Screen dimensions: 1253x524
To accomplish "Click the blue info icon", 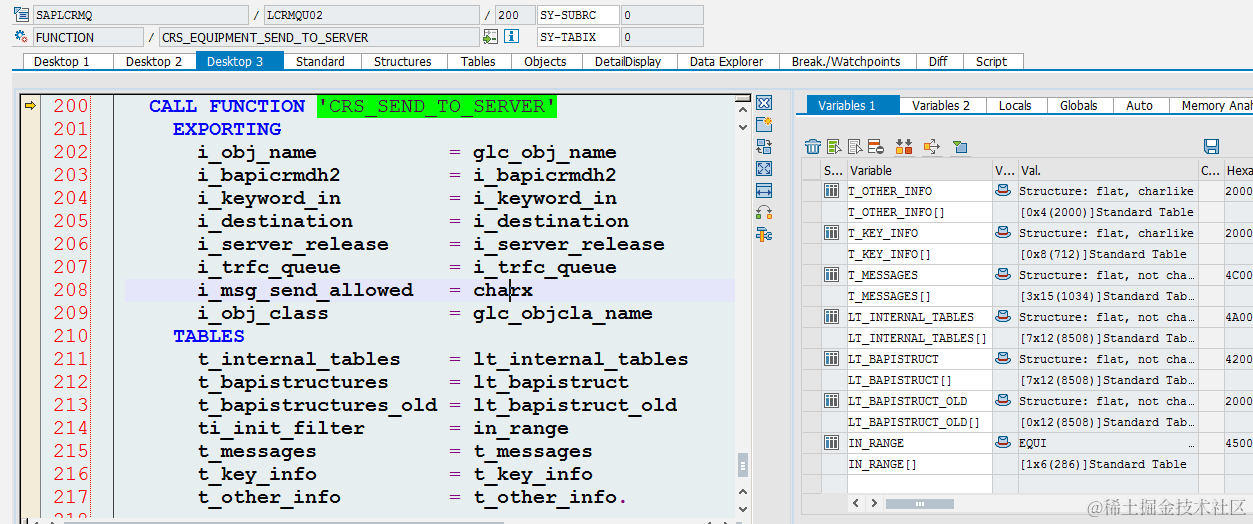I will (x=511, y=37).
